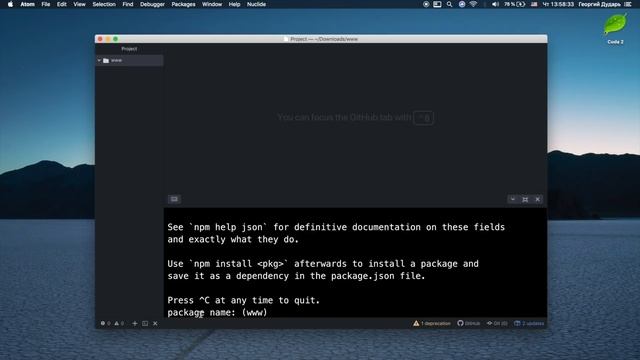Open the terminal keyboard input dialog icon

(x=174, y=199)
